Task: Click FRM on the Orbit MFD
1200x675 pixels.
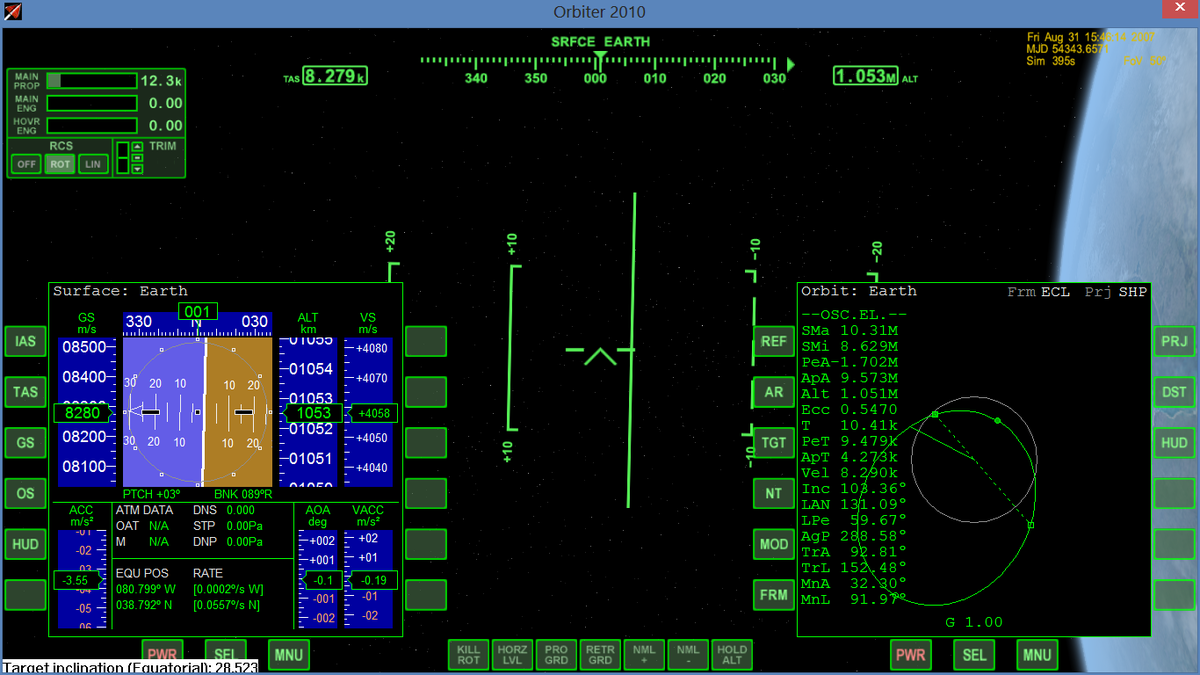Action: pos(773,595)
